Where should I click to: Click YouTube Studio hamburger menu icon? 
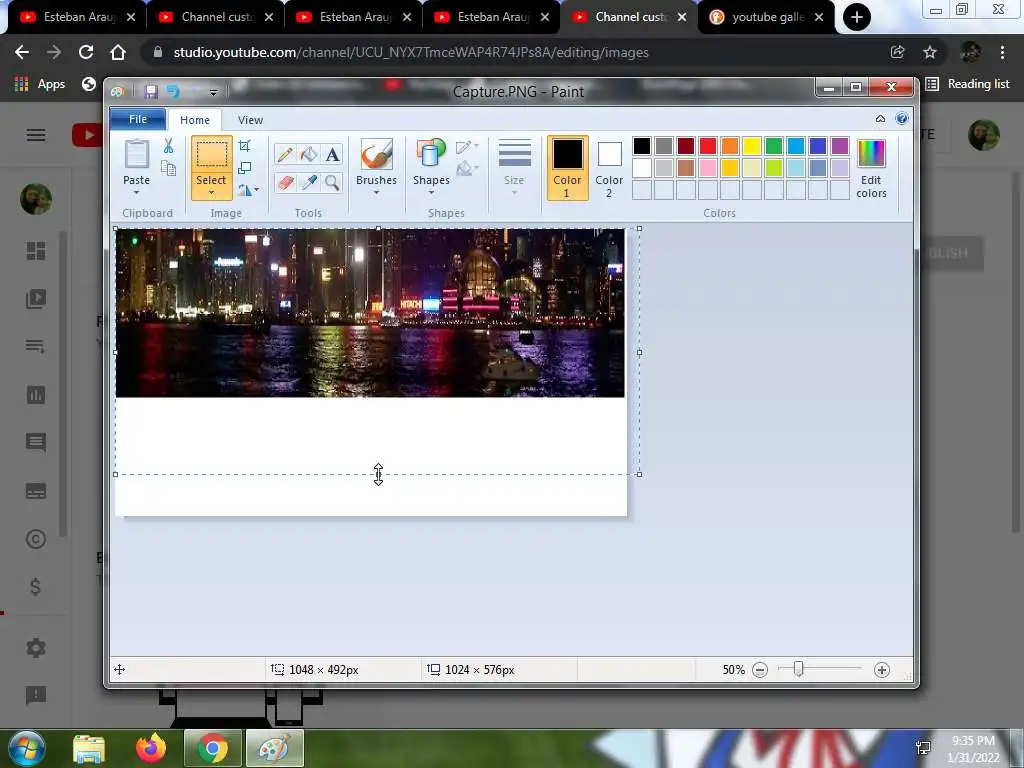pos(36,135)
